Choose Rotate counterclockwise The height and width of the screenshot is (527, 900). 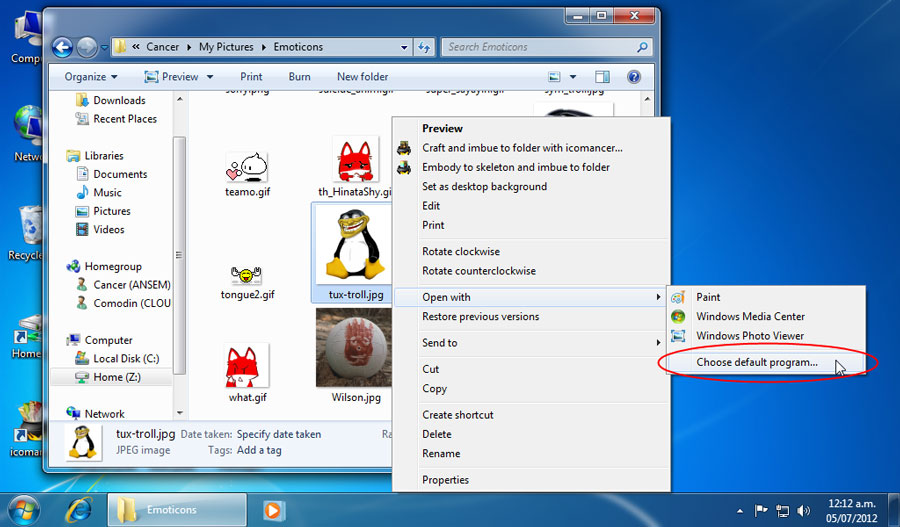[479, 271]
